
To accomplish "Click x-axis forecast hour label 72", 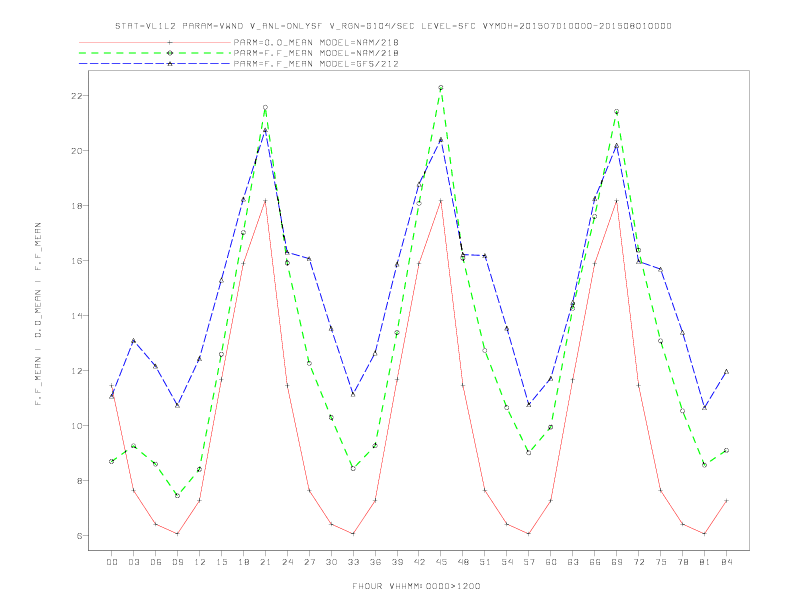I will pyautogui.click(x=639, y=562).
